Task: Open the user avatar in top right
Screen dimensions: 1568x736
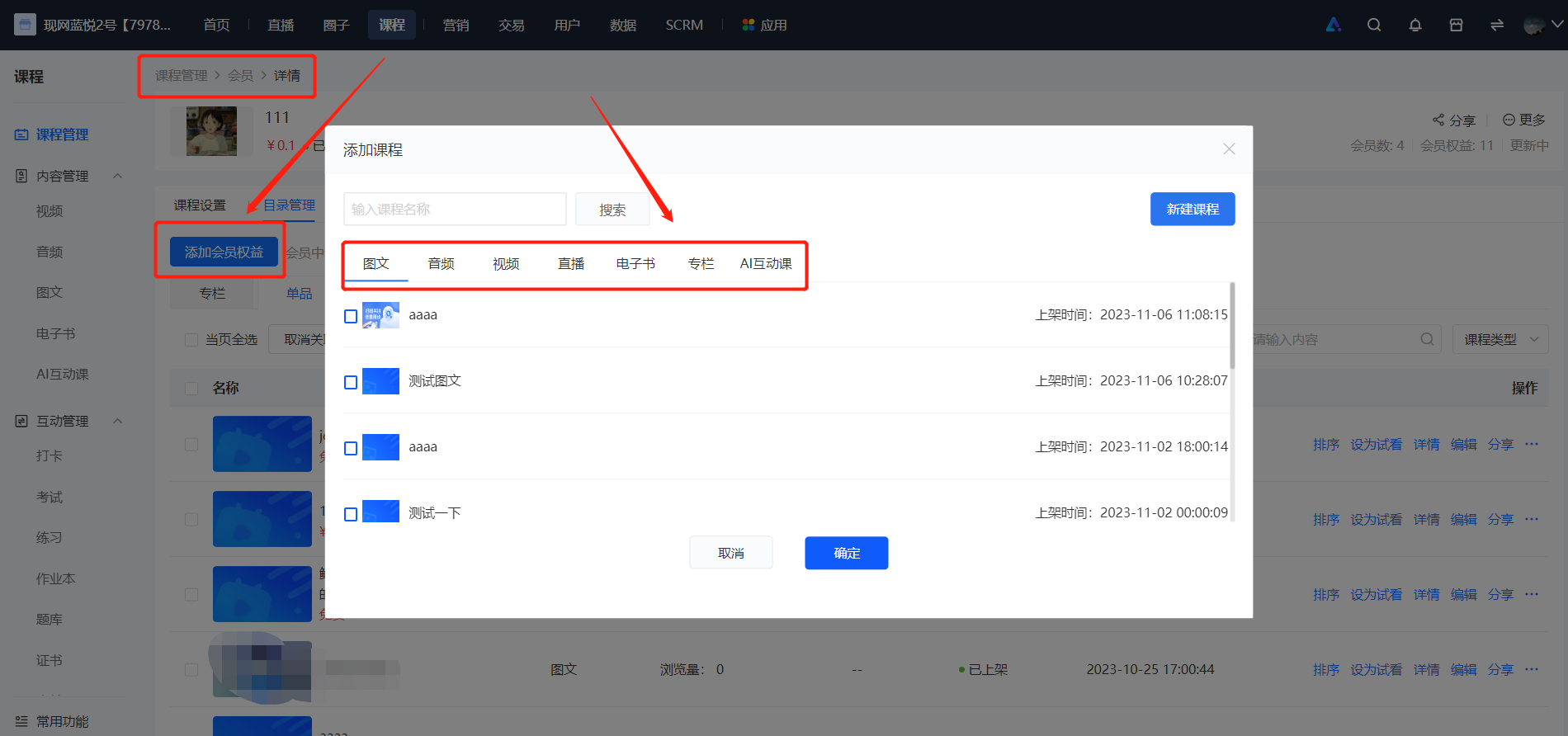Action: (x=1534, y=25)
